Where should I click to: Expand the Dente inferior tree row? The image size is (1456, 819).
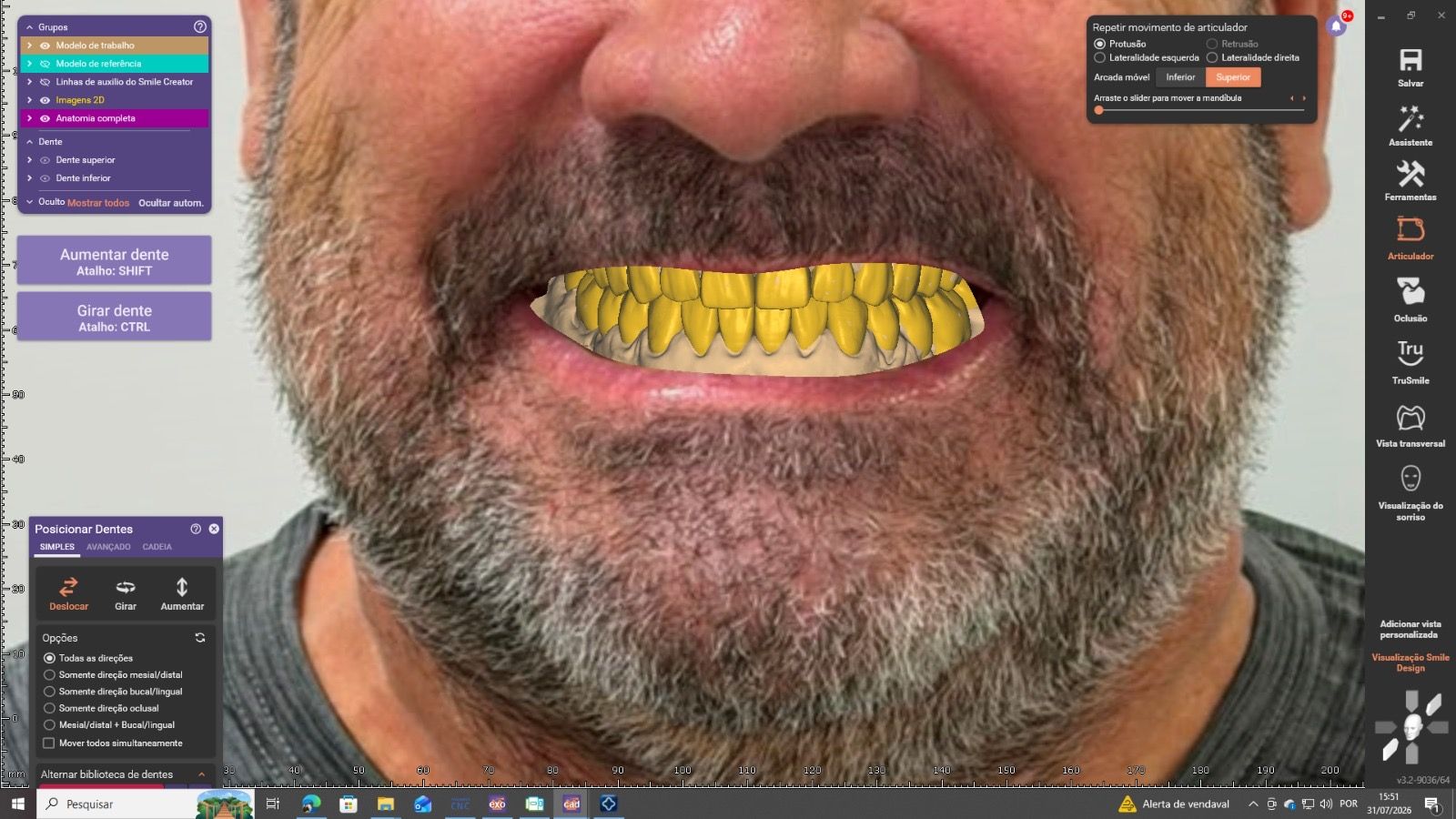coord(29,178)
